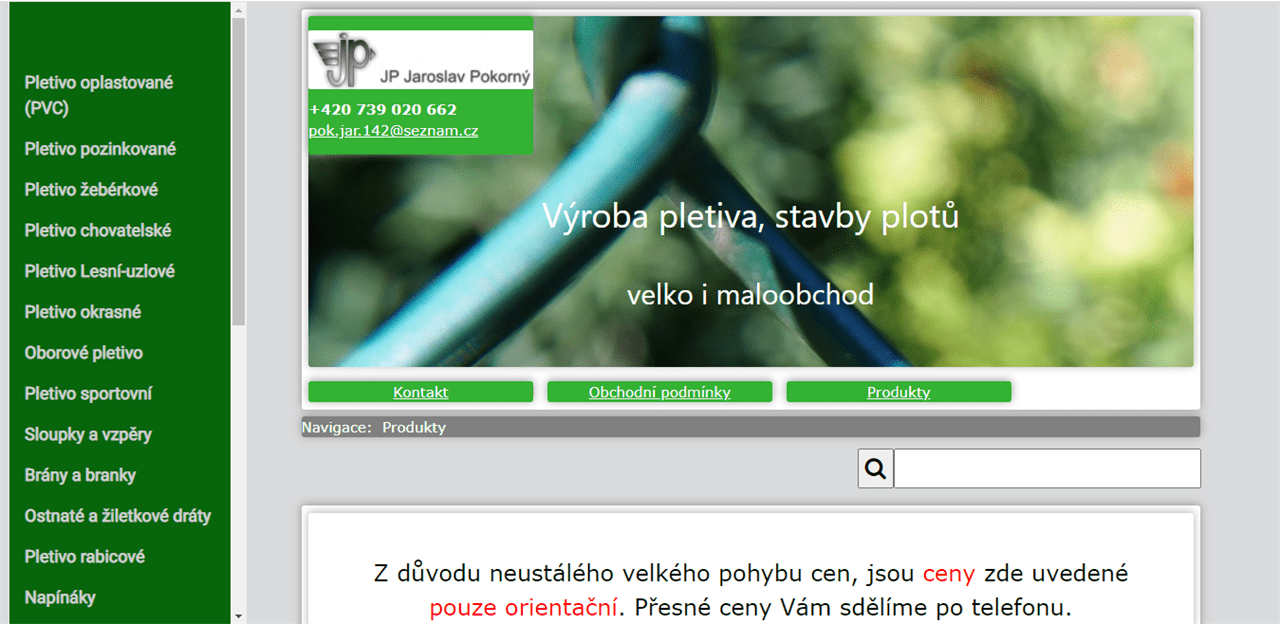This screenshot has height=624, width=1280.
Task: Click the sidebar vertical scrollbar thumb
Action: (238, 172)
